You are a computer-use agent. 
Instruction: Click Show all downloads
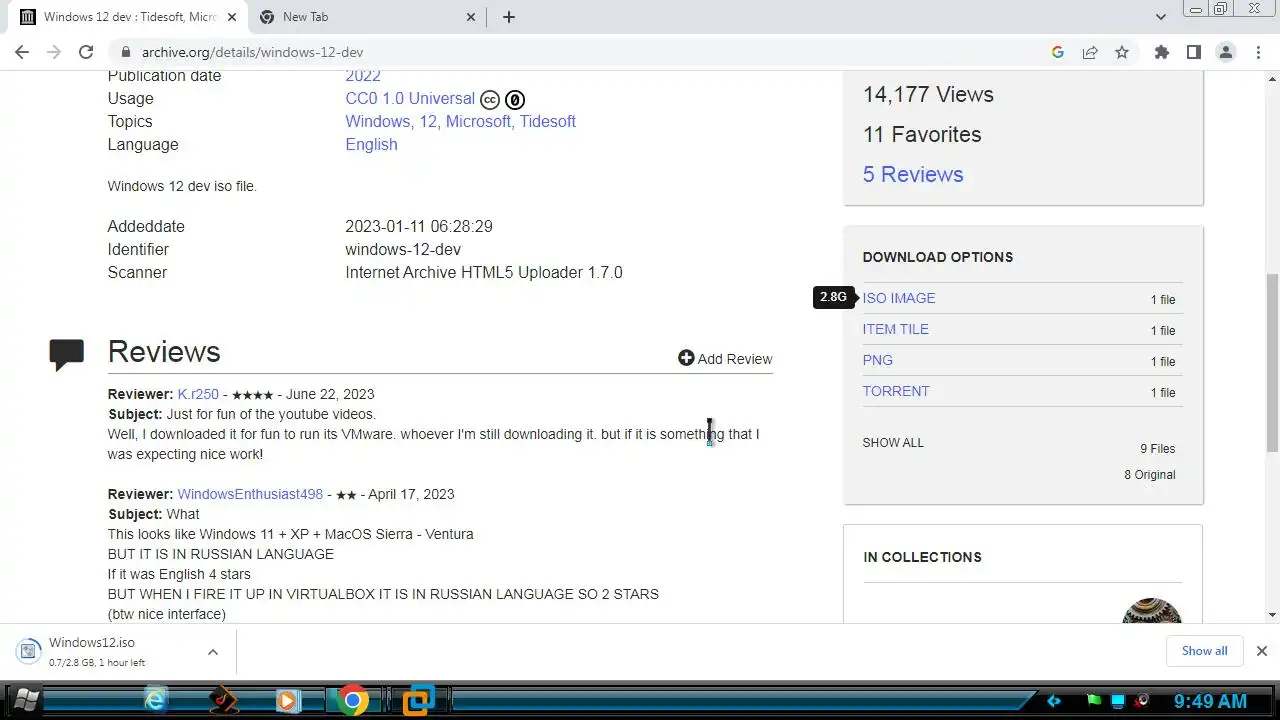[1204, 651]
